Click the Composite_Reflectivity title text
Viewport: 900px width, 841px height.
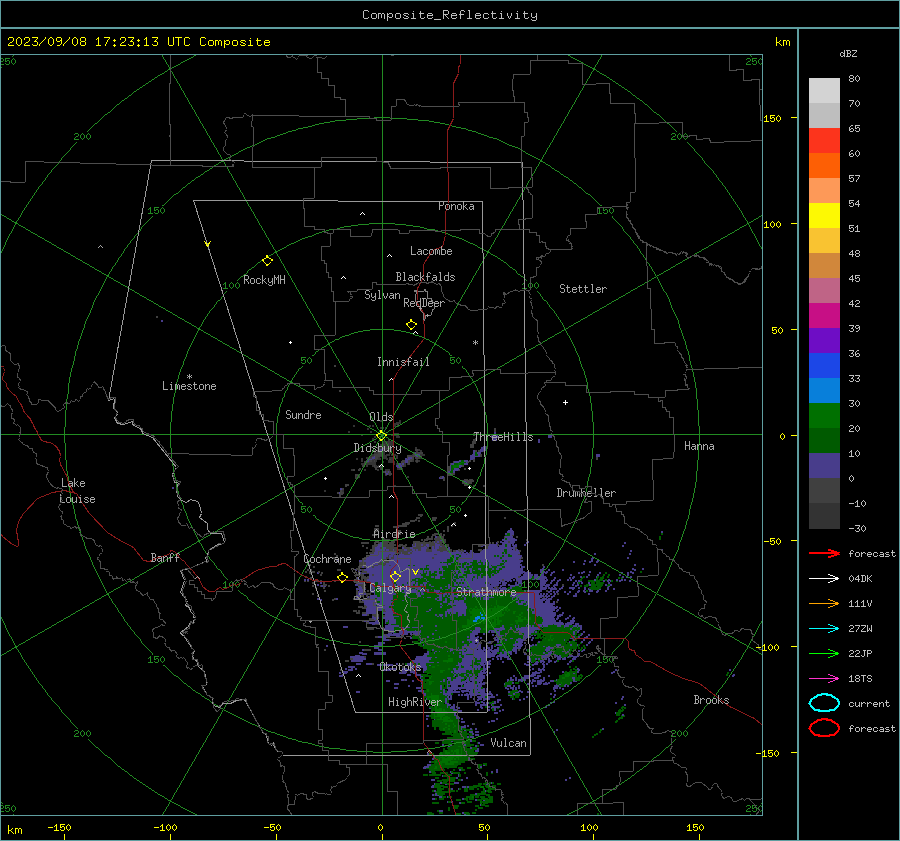coord(450,15)
